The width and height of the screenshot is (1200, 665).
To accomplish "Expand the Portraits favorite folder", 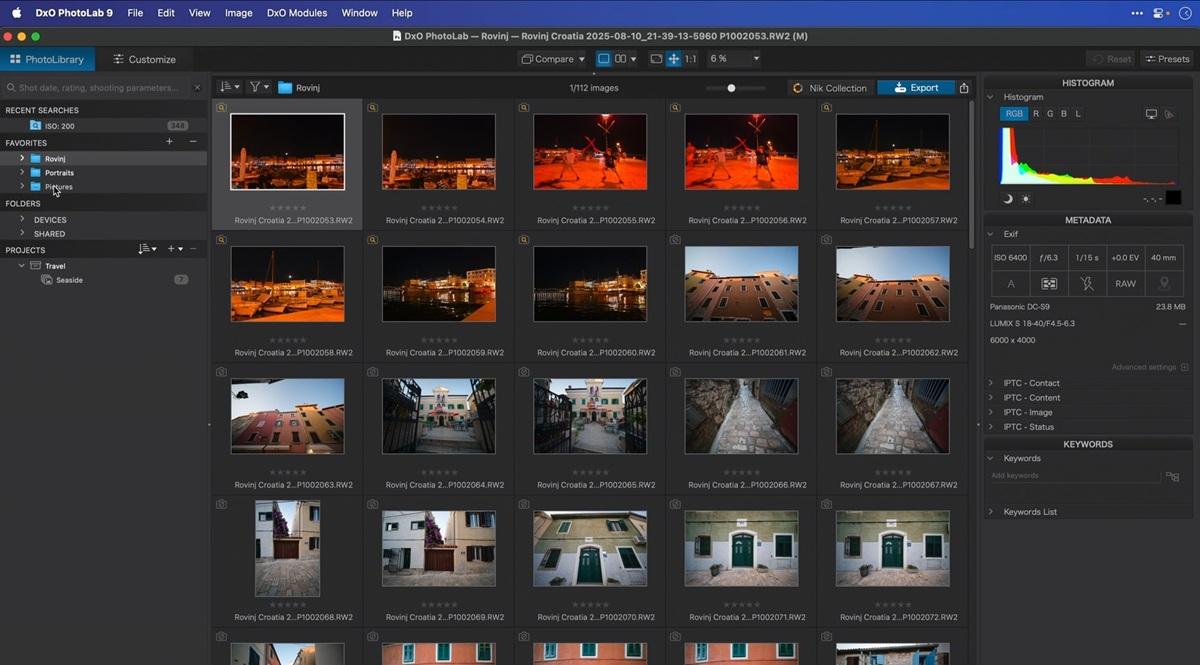I will click(22, 172).
